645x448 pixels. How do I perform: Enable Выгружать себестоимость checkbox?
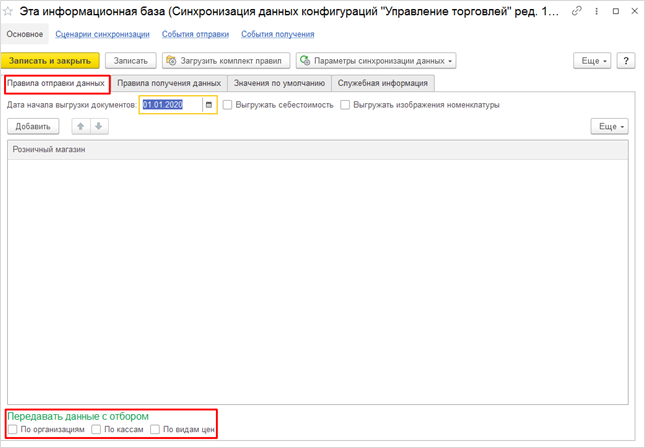pos(228,105)
